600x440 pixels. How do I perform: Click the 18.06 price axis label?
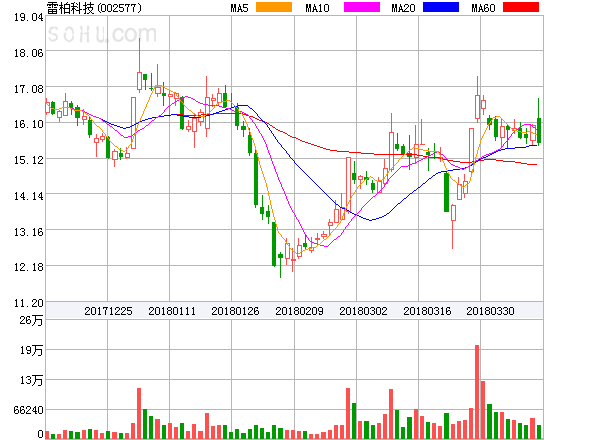(x=28, y=53)
